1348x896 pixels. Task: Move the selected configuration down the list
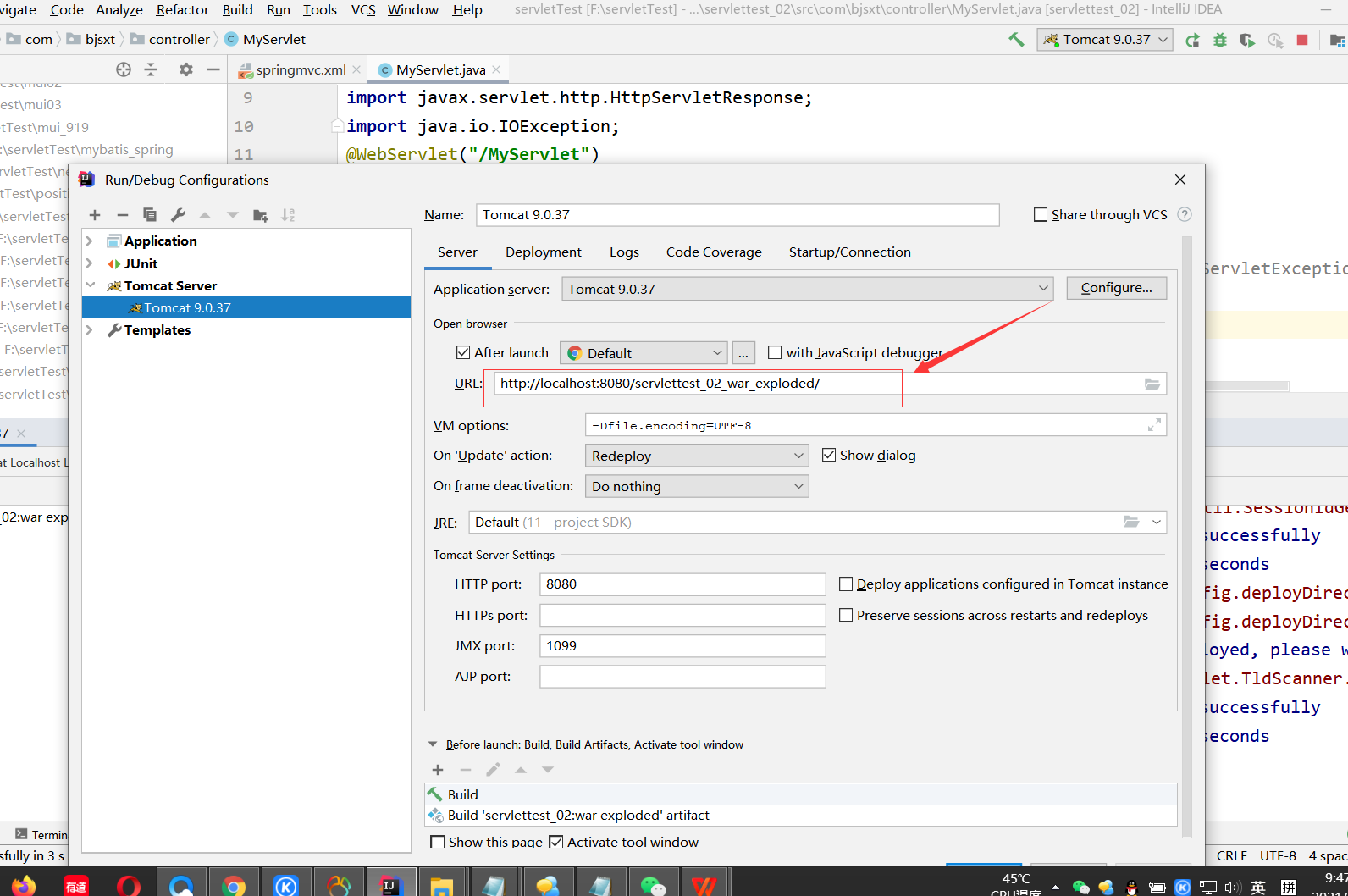pos(233,215)
